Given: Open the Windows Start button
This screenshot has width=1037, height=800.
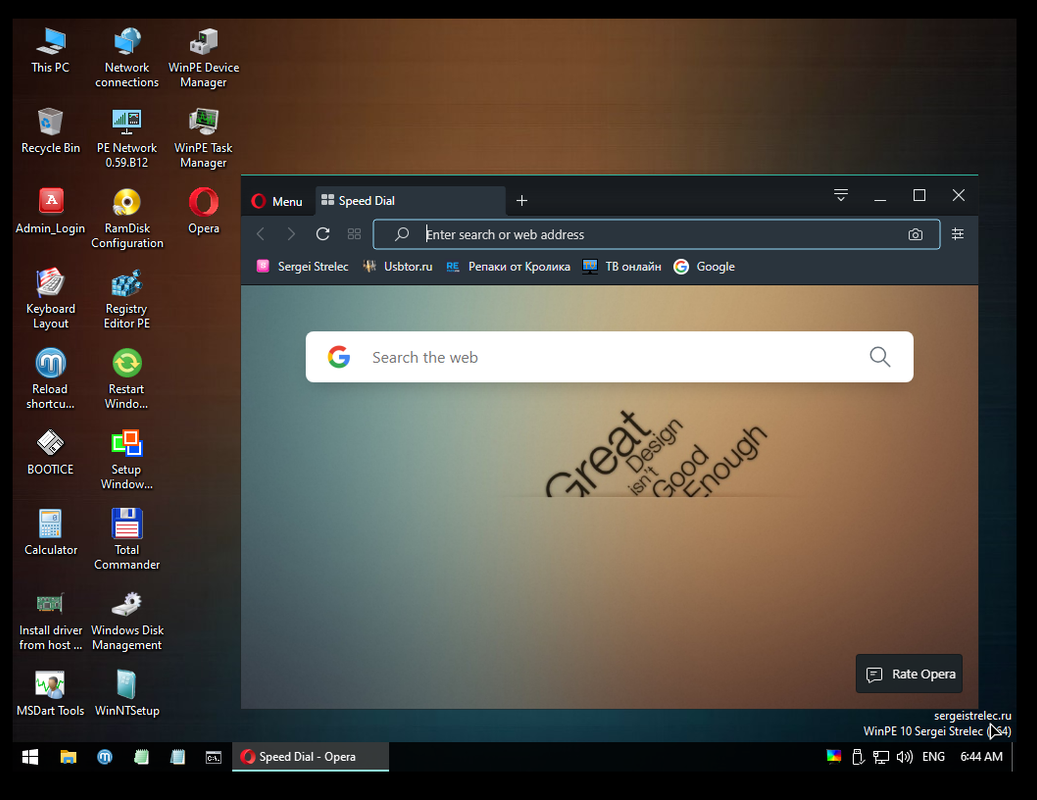Looking at the screenshot, I should click(x=30, y=757).
